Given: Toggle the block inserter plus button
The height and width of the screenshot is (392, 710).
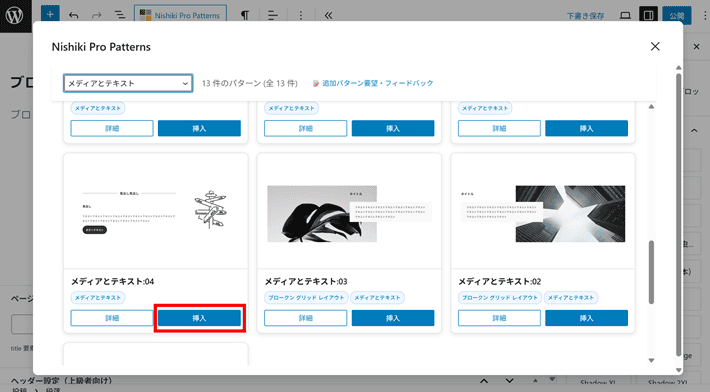Looking at the screenshot, I should pyautogui.click(x=50, y=14).
